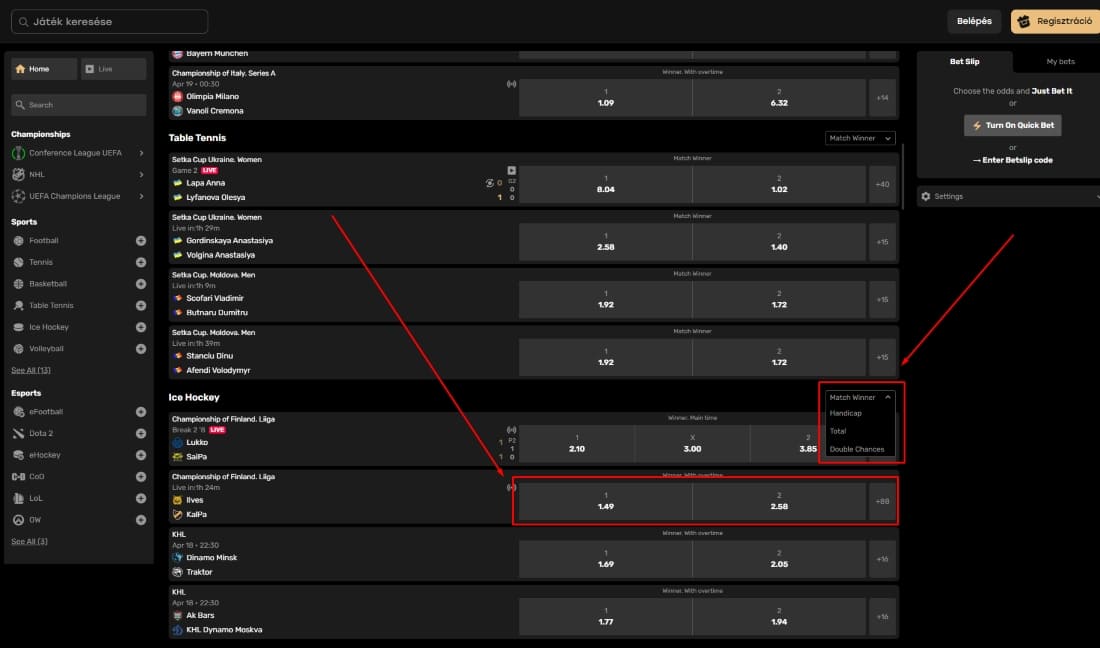Bet on Ilves odds 1.49

(605, 501)
